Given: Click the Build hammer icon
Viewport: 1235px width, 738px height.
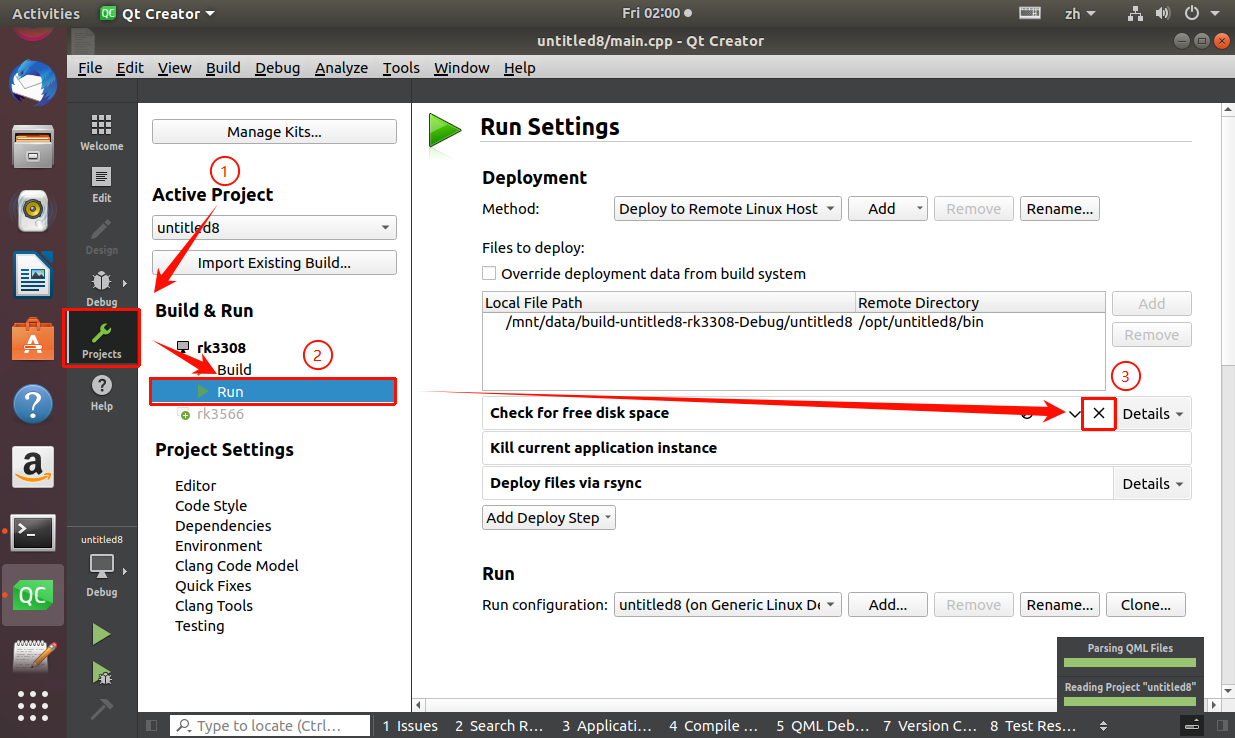Looking at the screenshot, I should tap(101, 709).
